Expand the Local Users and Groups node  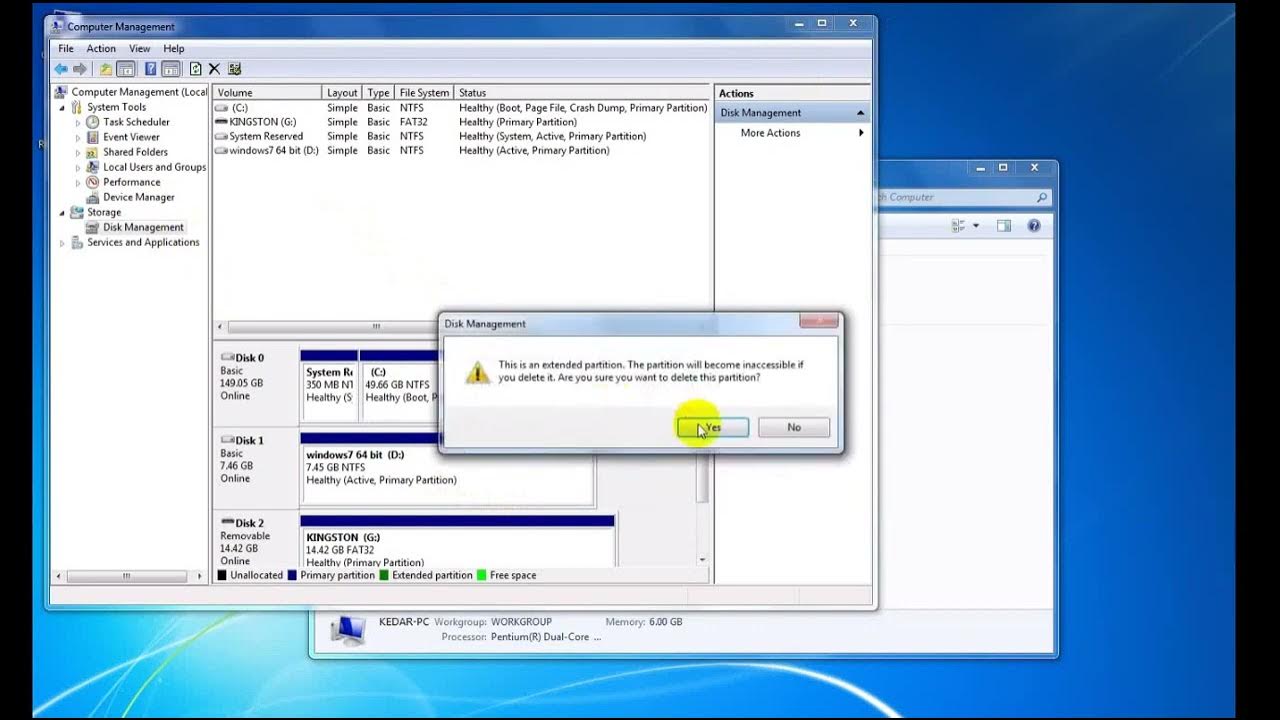tap(78, 167)
